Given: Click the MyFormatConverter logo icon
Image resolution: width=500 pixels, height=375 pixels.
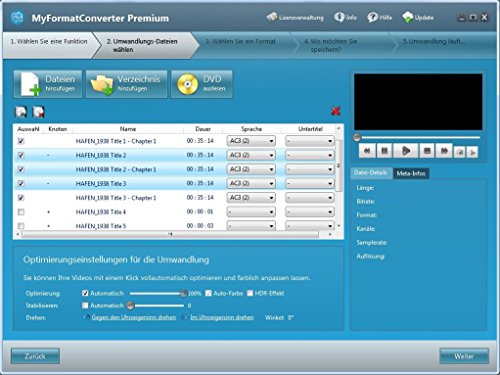Looking at the screenshot, I should pos(17,18).
